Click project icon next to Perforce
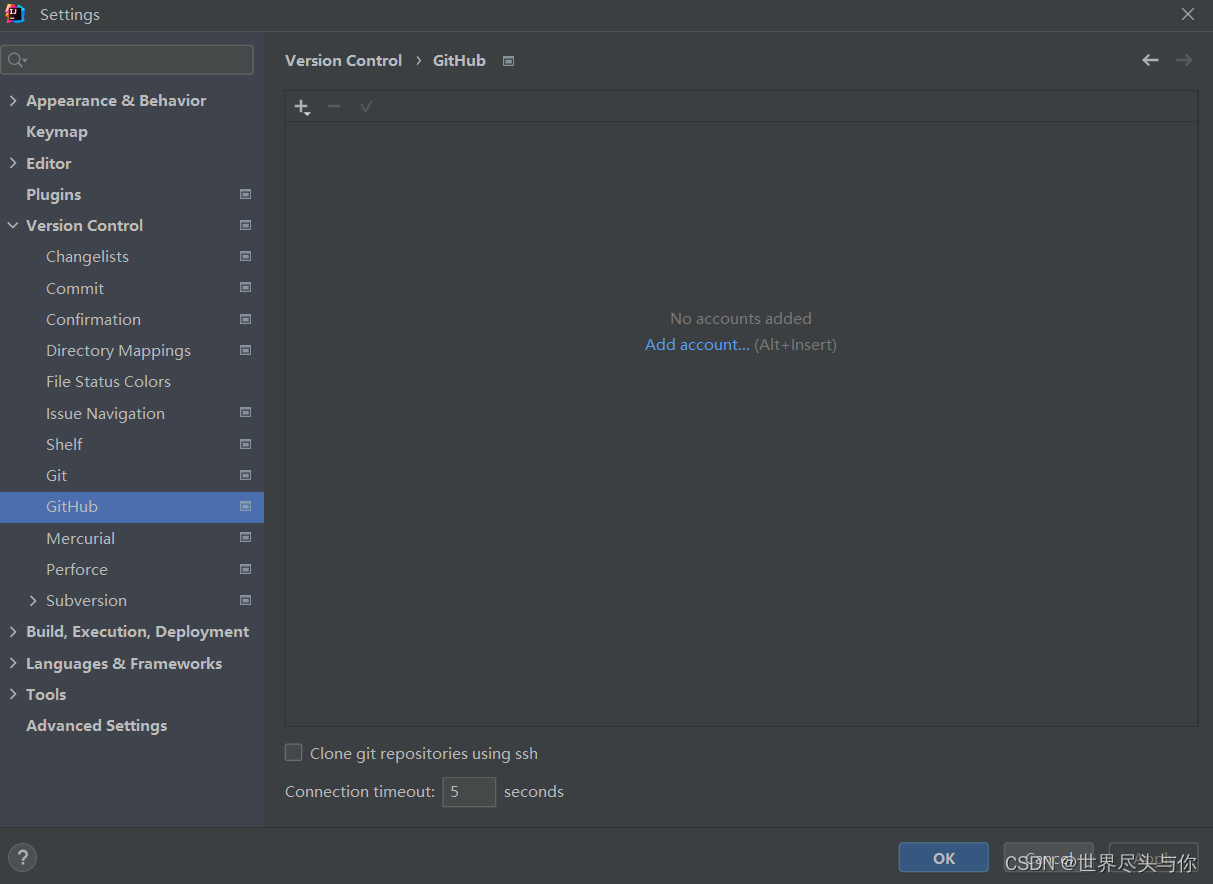The width and height of the screenshot is (1213, 884). [245, 569]
